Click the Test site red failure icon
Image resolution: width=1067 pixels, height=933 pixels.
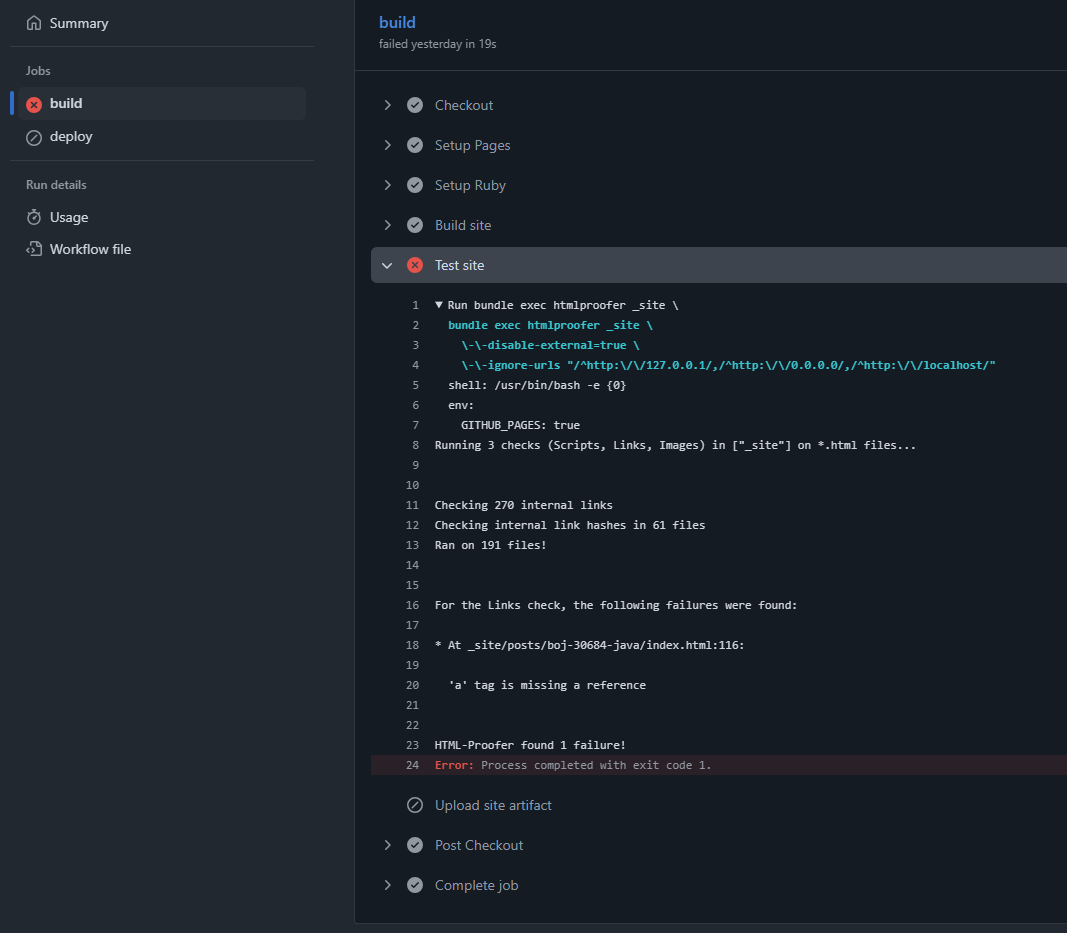(x=414, y=265)
